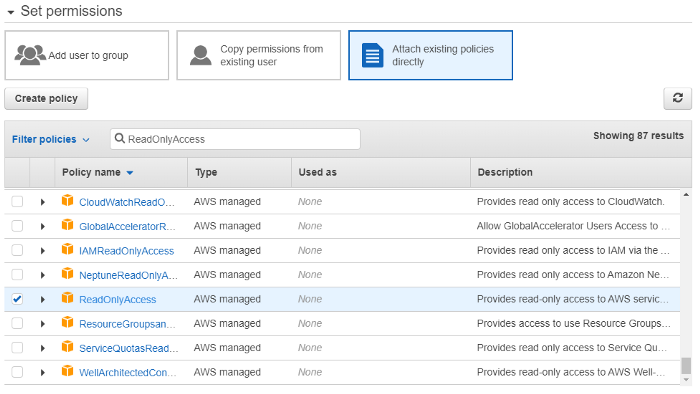Image resolution: width=700 pixels, height=394 pixels.
Task: Click the policy list vertical scrollbar thumb
Action: 686,365
